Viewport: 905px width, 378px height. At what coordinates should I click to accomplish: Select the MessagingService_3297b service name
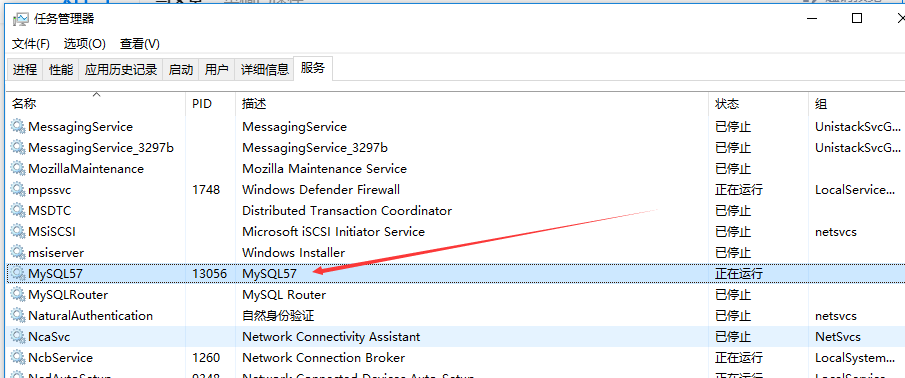[101, 148]
